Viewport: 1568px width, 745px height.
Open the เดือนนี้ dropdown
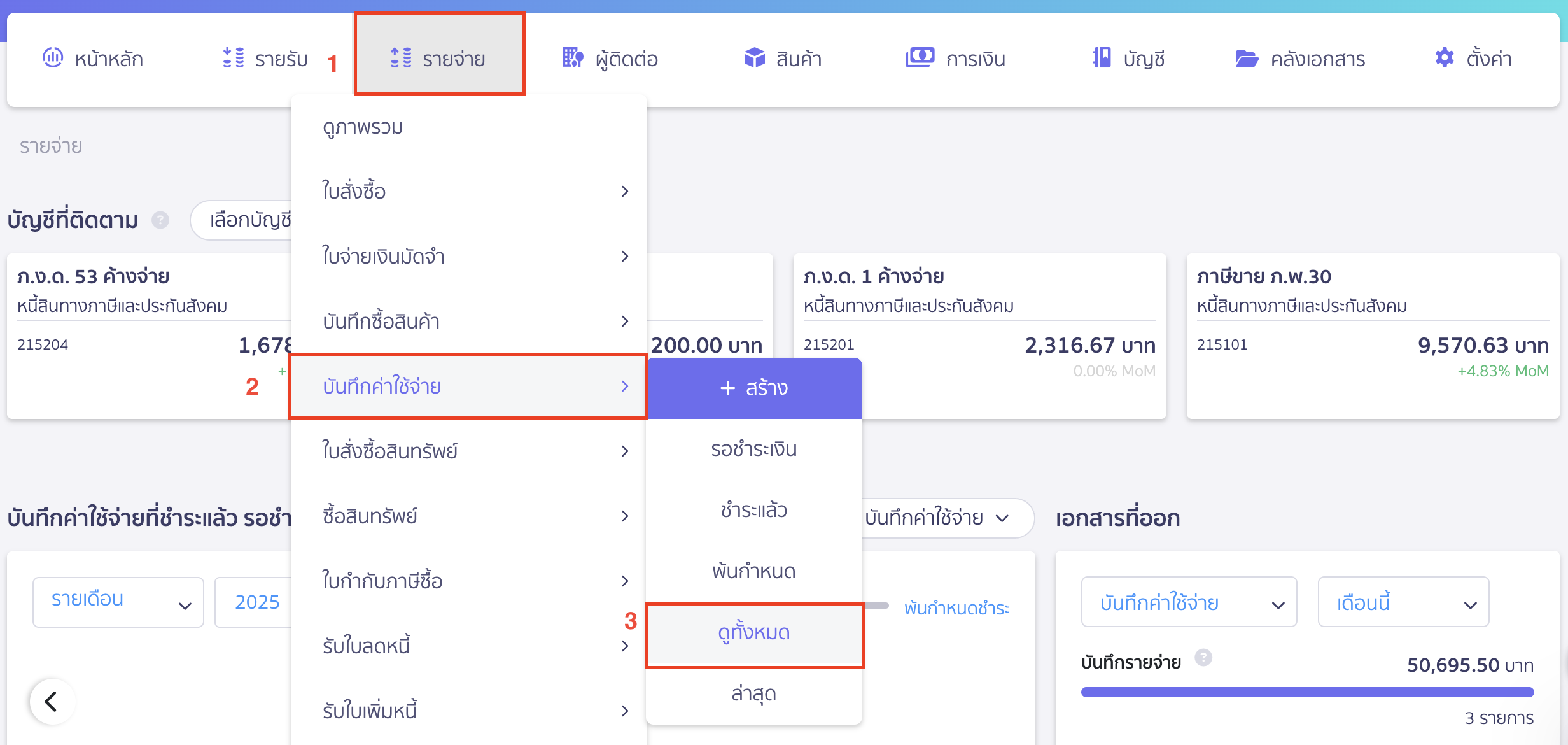(x=1403, y=602)
